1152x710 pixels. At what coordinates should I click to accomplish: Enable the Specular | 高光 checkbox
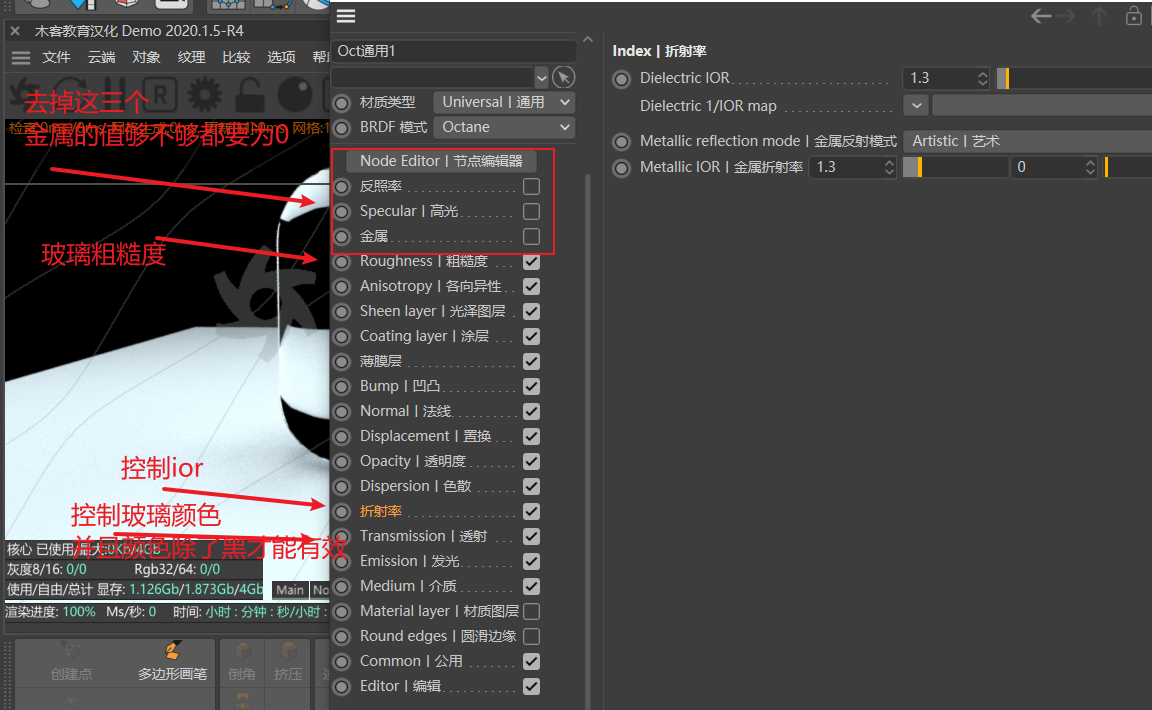[x=531, y=212]
